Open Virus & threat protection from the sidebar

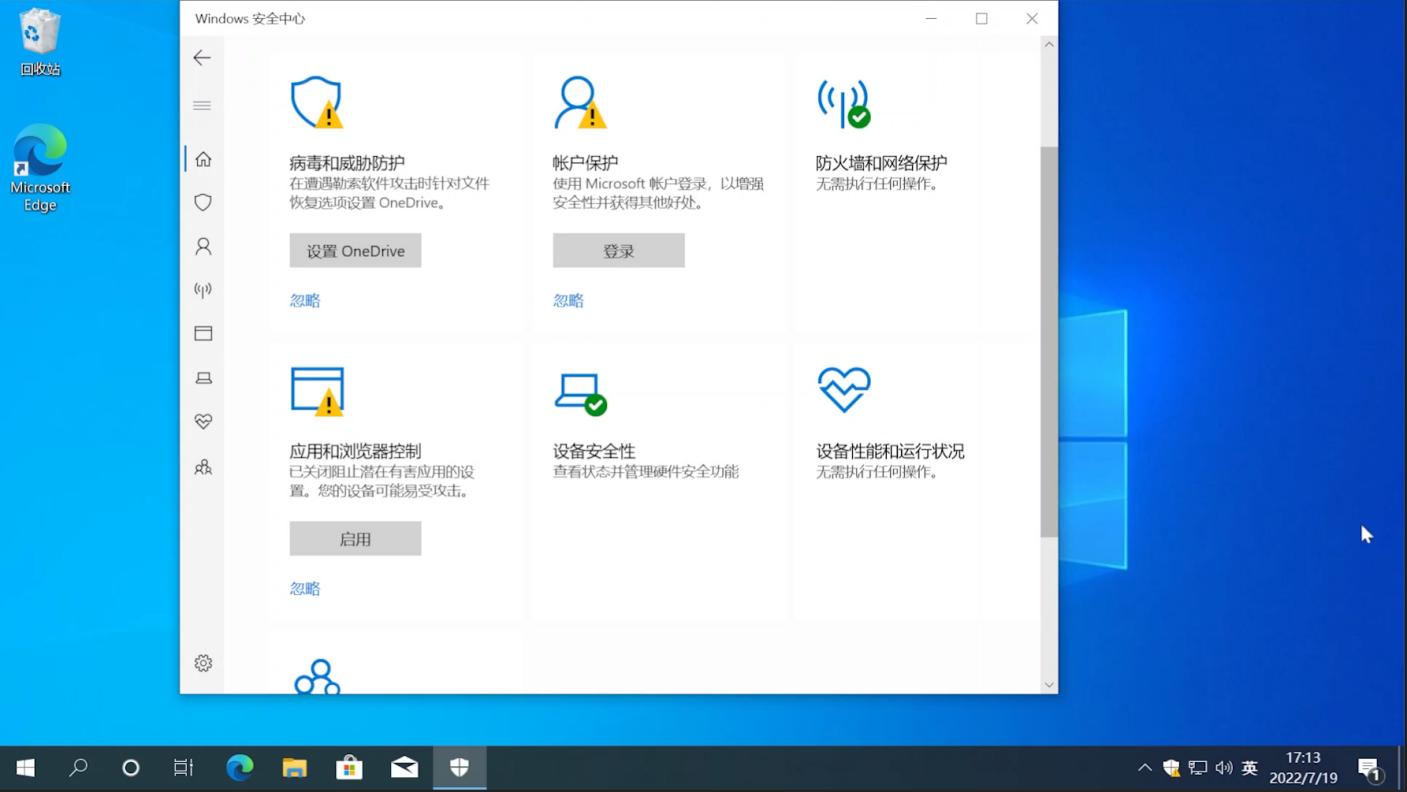click(202, 202)
